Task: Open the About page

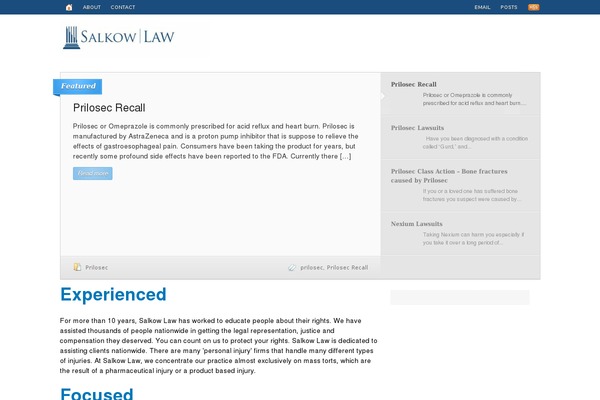Action: pos(91,7)
